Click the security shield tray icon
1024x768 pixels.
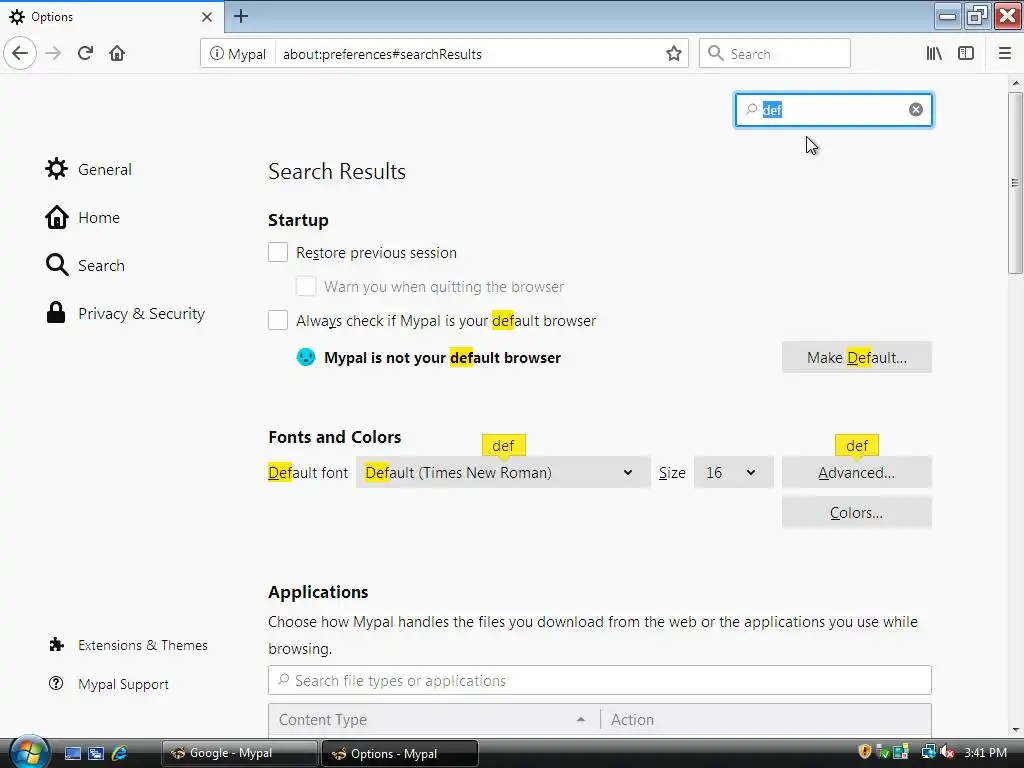865,752
